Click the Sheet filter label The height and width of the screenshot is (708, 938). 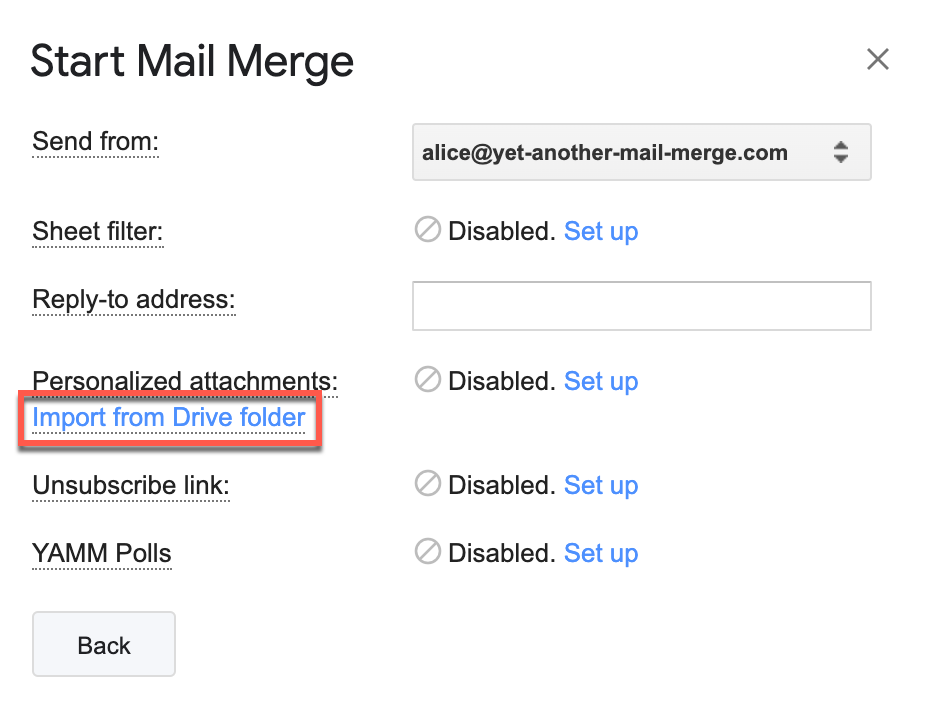tap(98, 232)
